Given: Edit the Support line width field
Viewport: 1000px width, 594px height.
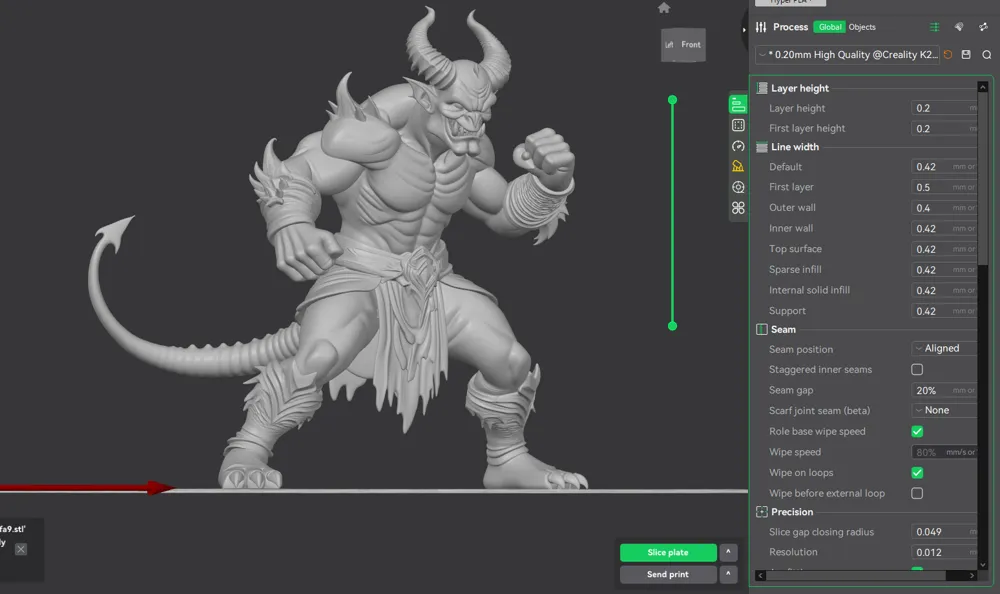Looking at the screenshot, I should point(944,311).
